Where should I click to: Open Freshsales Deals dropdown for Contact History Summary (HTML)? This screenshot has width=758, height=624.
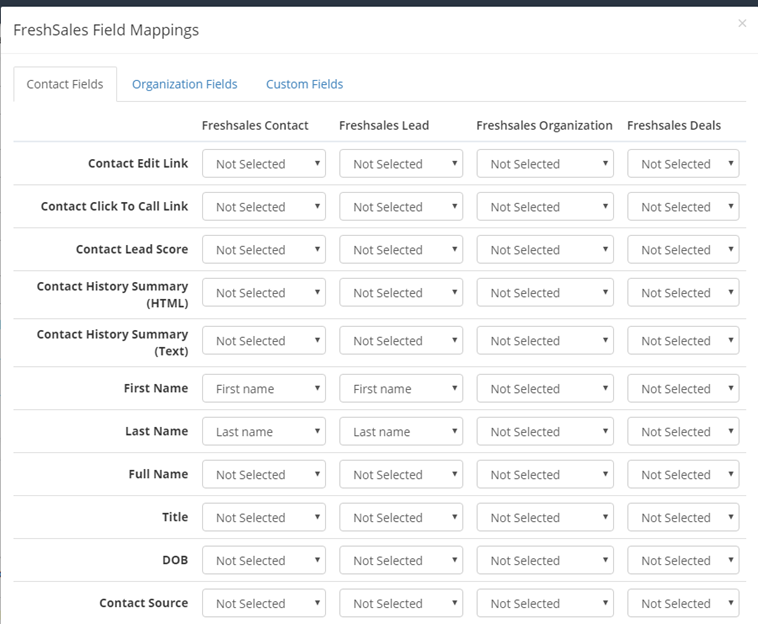click(x=684, y=292)
